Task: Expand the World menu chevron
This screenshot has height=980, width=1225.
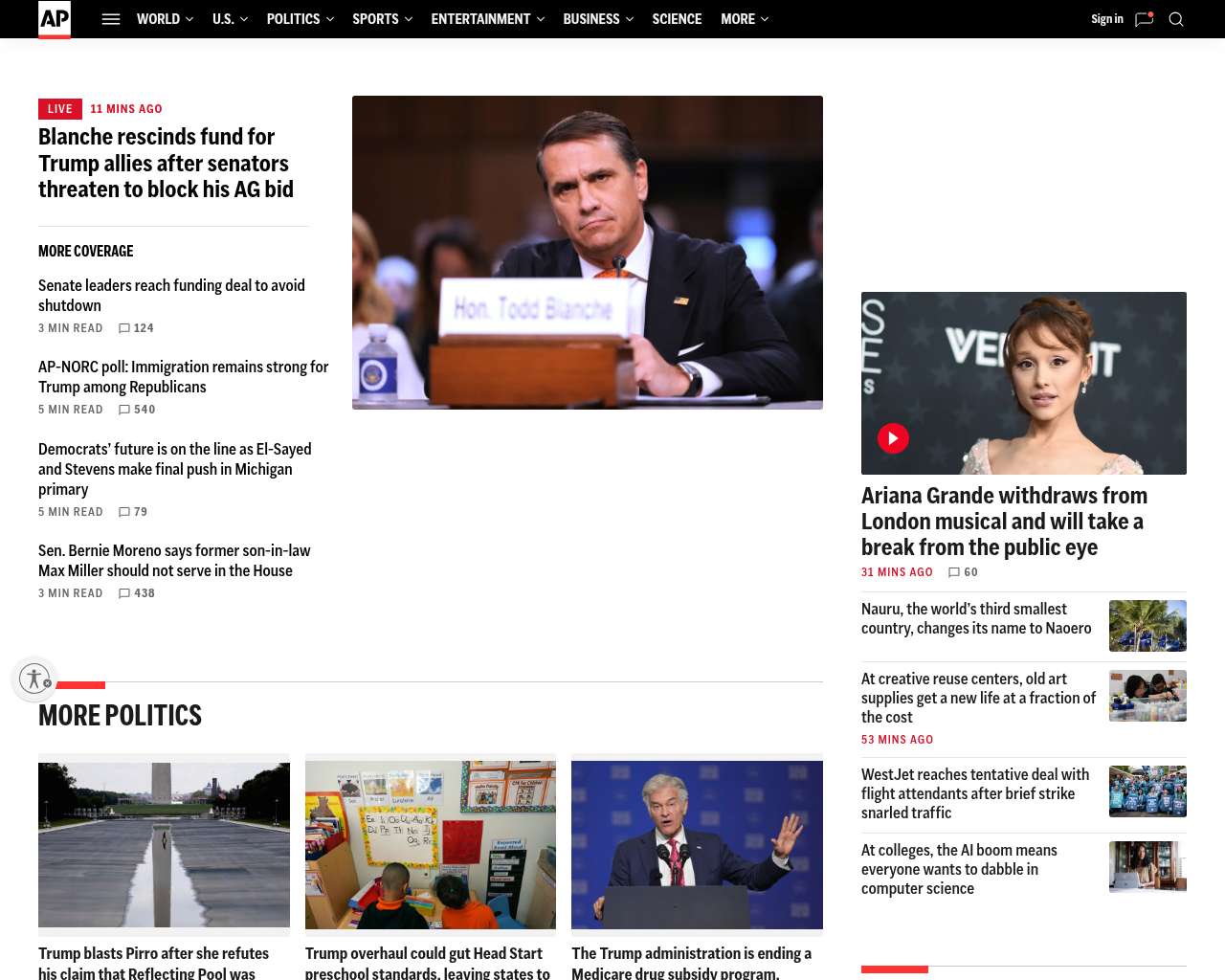Action: click(189, 19)
